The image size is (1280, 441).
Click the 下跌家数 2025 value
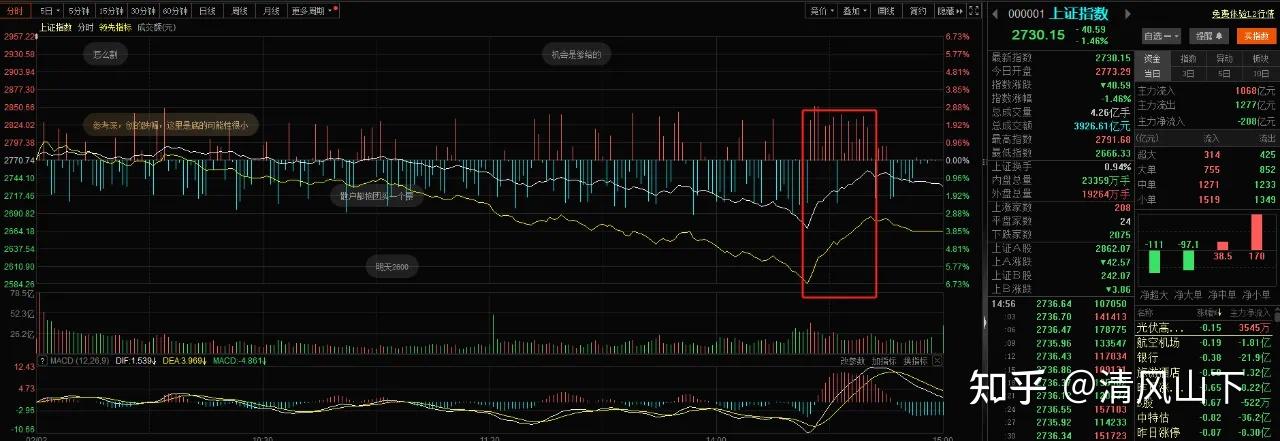point(1118,234)
